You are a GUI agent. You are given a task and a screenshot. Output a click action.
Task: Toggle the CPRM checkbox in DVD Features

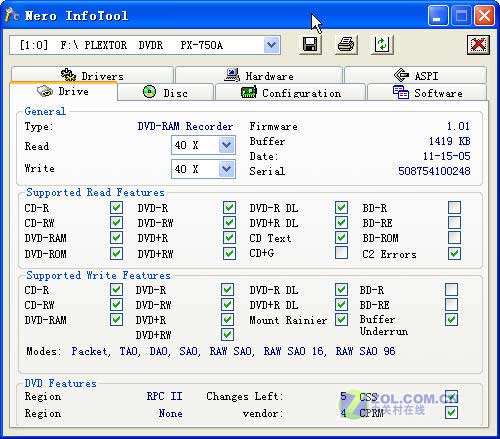pyautogui.click(x=451, y=413)
